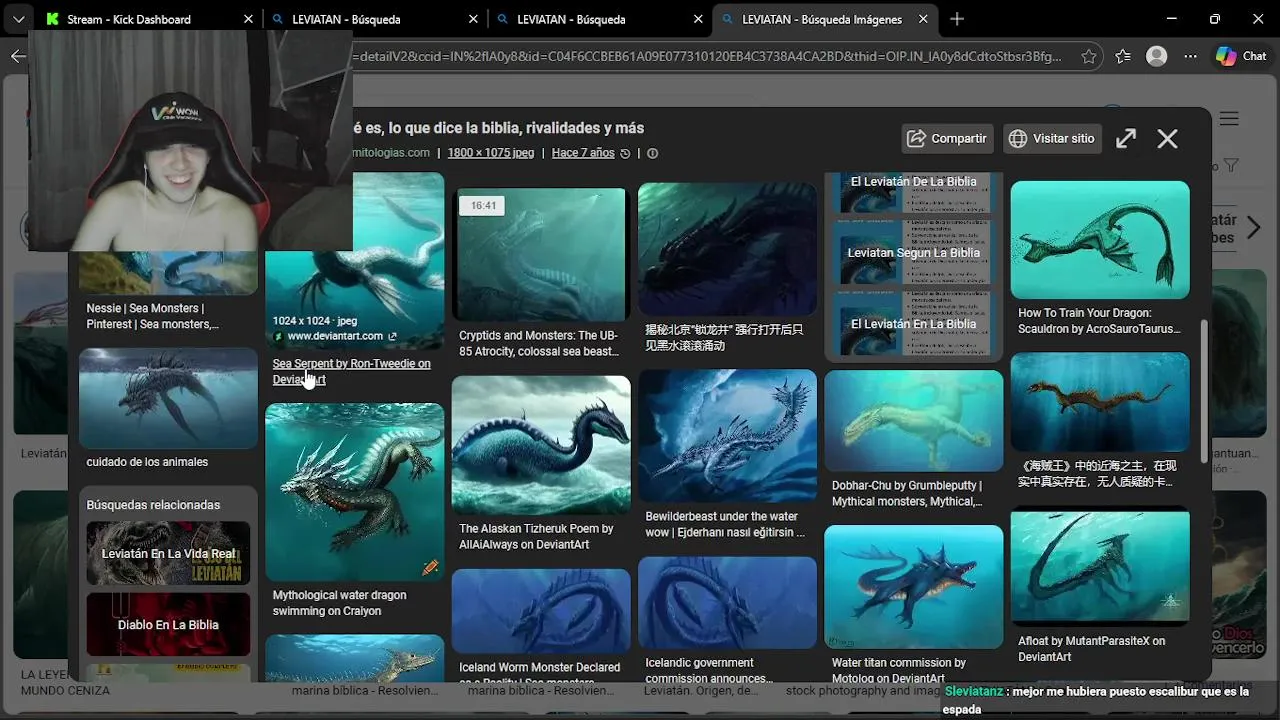This screenshot has width=1280, height=720.
Task: Open the hamburger menu behind the viewer
Action: [1229, 119]
